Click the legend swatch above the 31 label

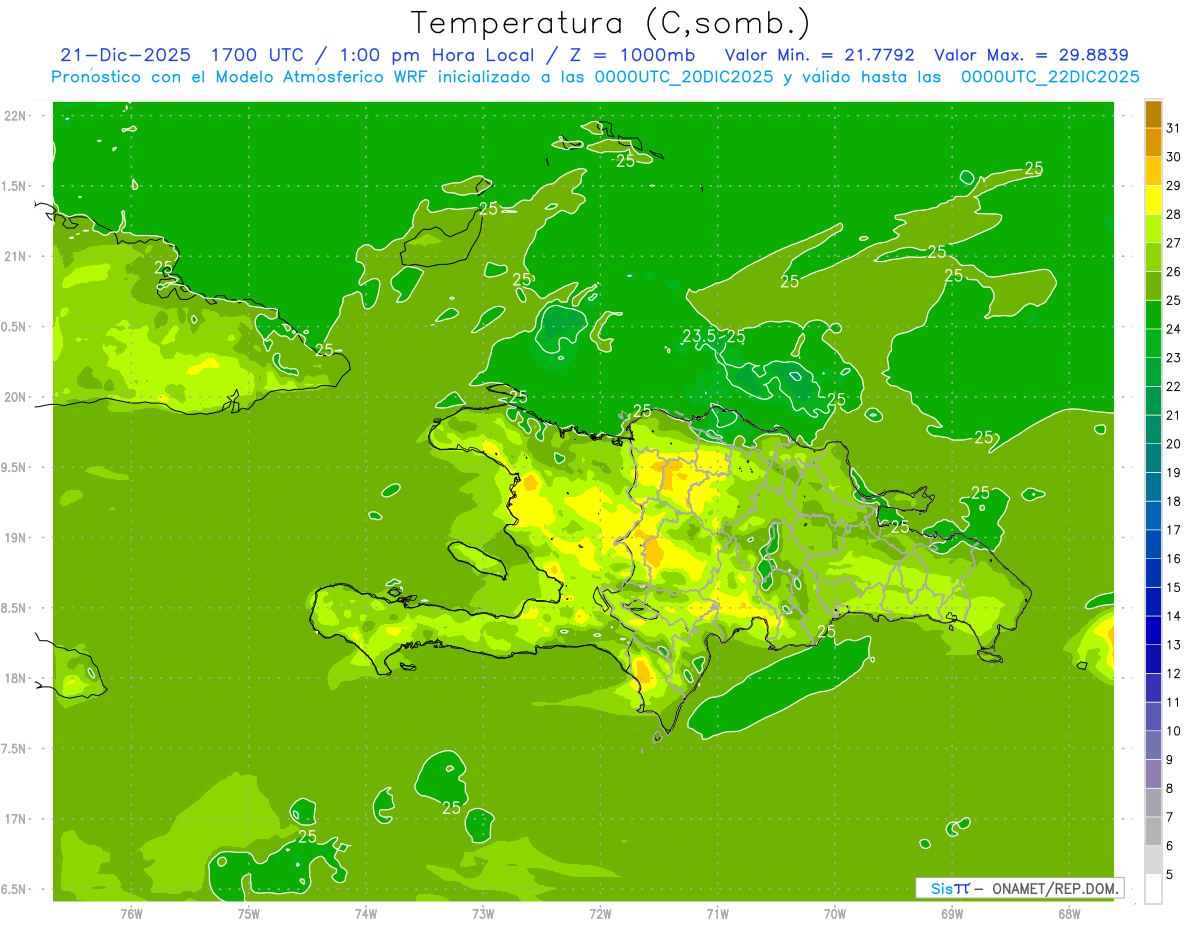[1153, 114]
